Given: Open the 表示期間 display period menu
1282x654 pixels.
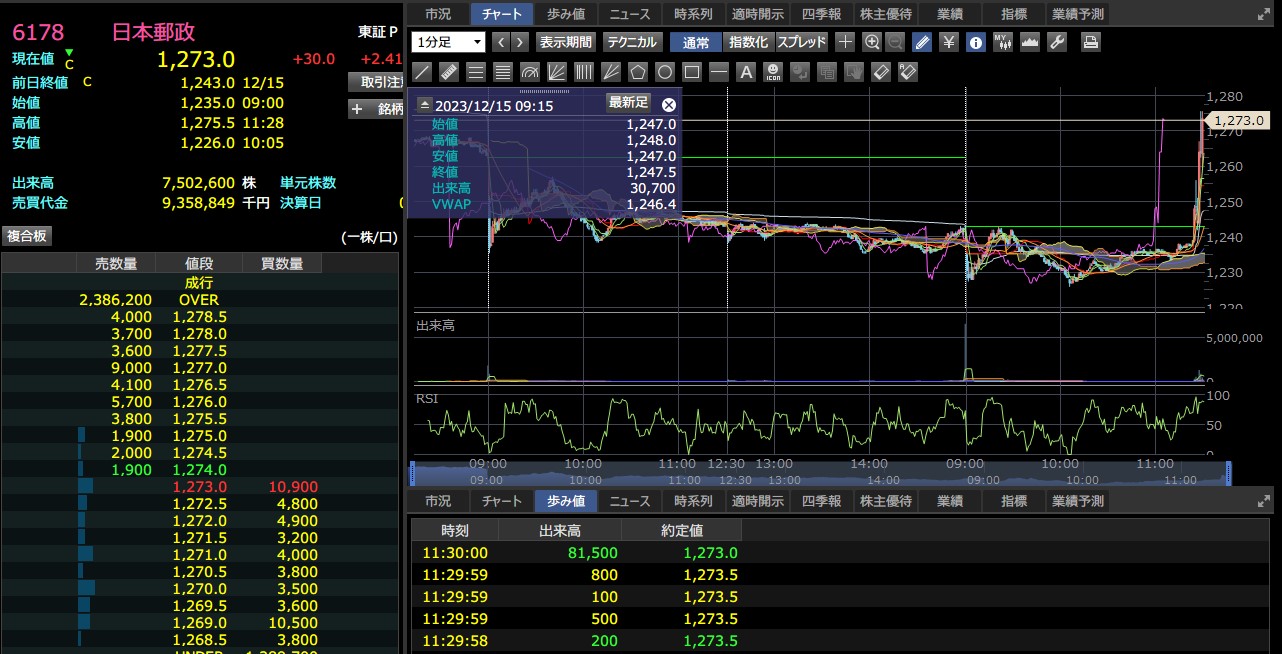Looking at the screenshot, I should (566, 42).
